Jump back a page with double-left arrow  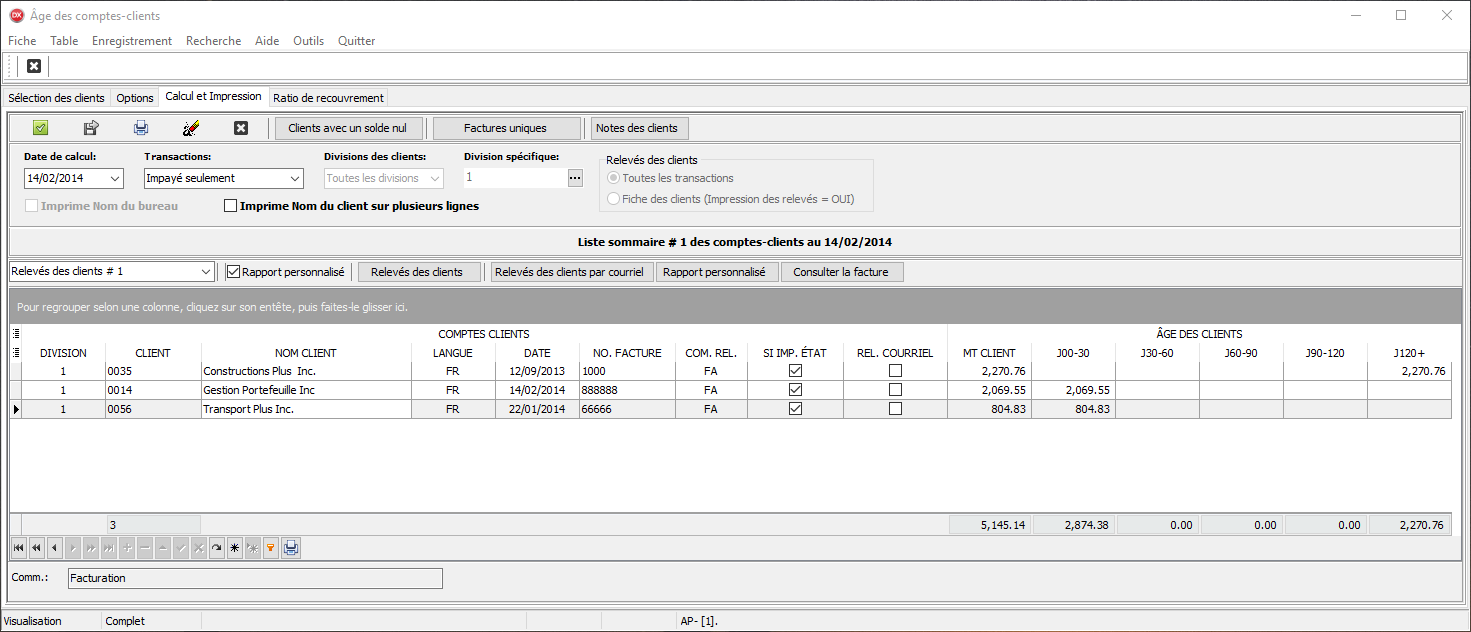tap(37, 548)
